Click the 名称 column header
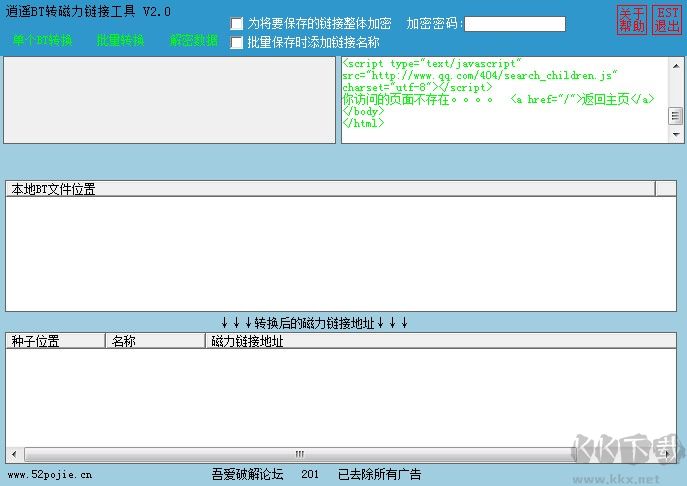The height and width of the screenshot is (486, 687). click(155, 341)
